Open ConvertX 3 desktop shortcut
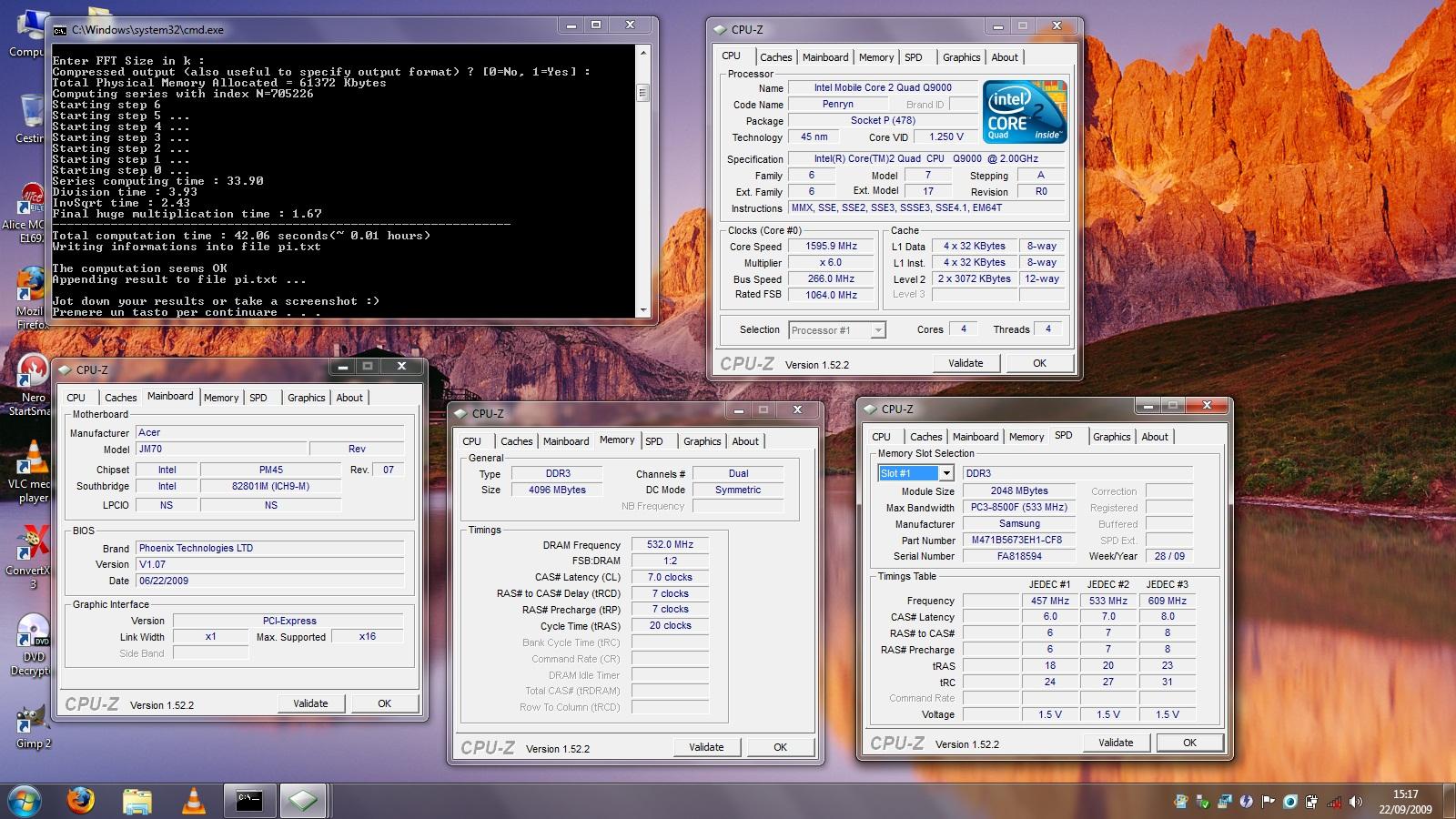The width and height of the screenshot is (1456, 819). click(x=29, y=557)
